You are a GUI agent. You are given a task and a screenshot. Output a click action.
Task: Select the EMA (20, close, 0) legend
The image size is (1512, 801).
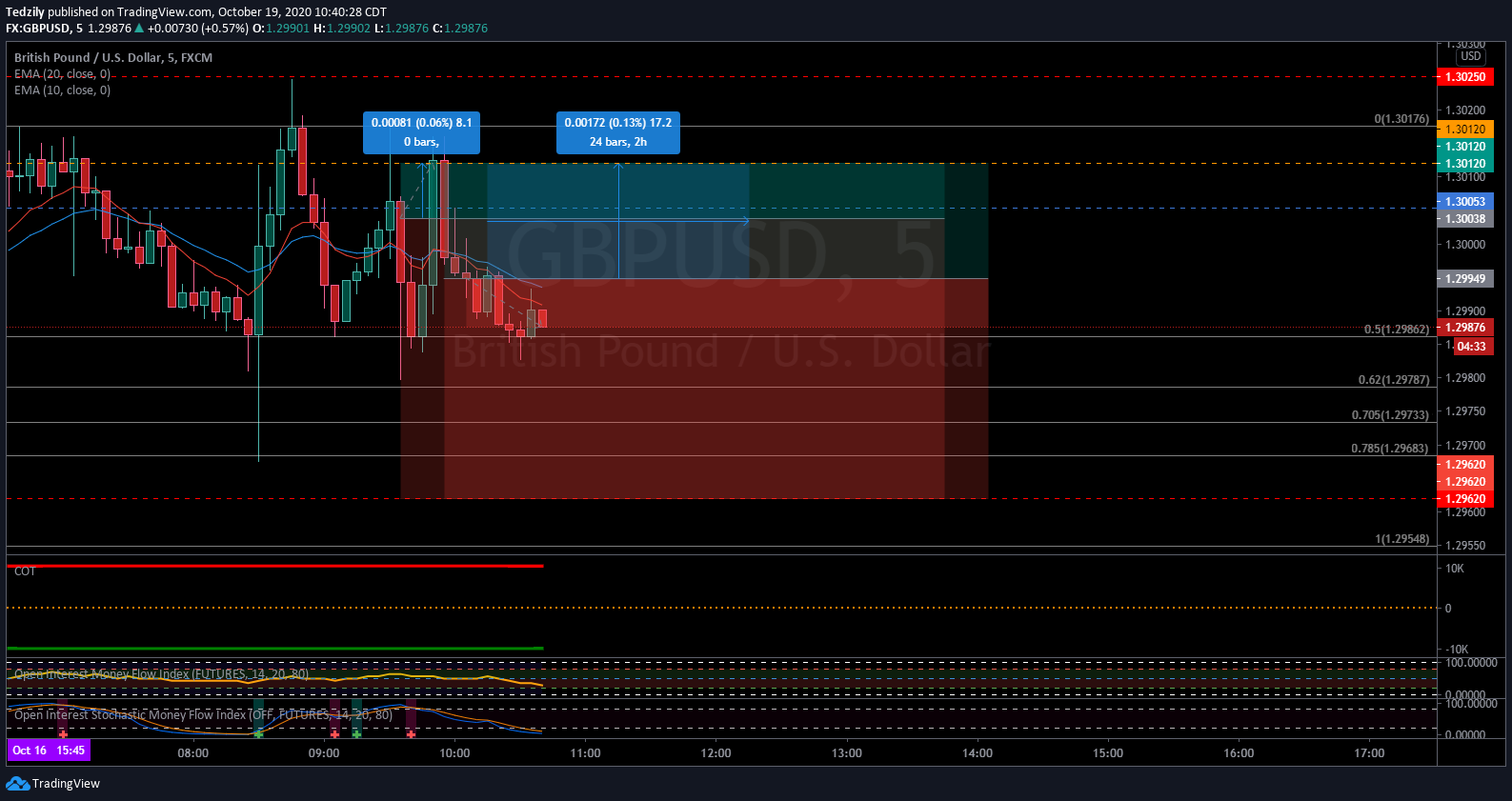tap(62, 74)
